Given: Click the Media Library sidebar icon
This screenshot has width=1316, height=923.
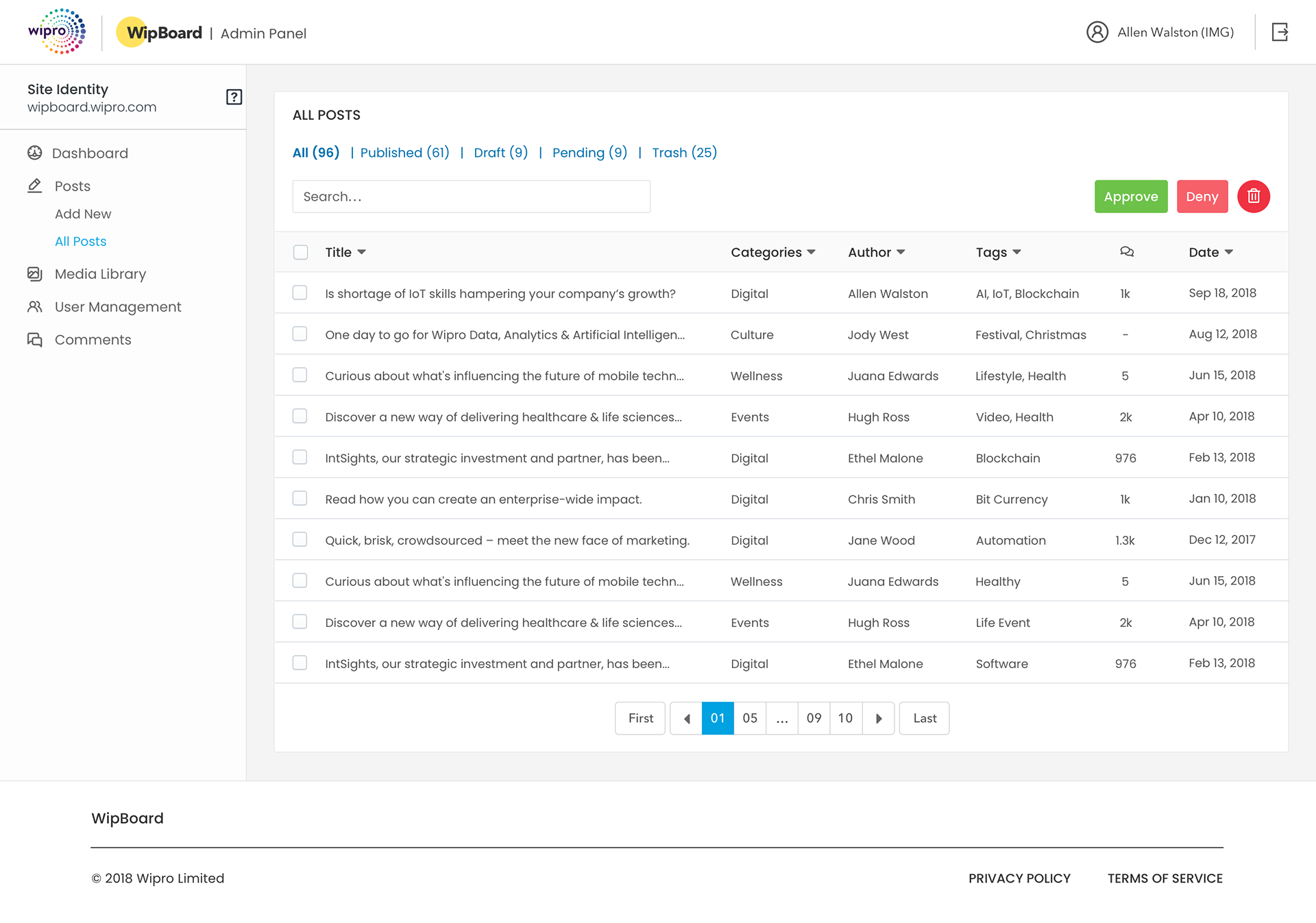Looking at the screenshot, I should click(x=35, y=274).
